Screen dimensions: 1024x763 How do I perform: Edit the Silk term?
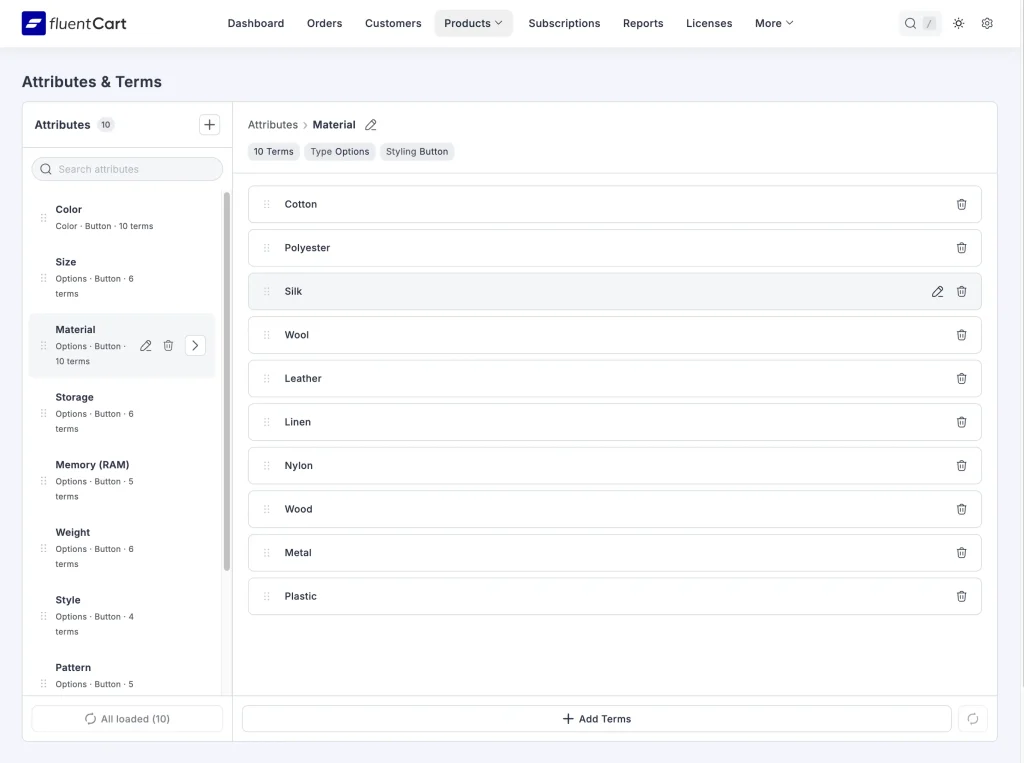coord(937,291)
